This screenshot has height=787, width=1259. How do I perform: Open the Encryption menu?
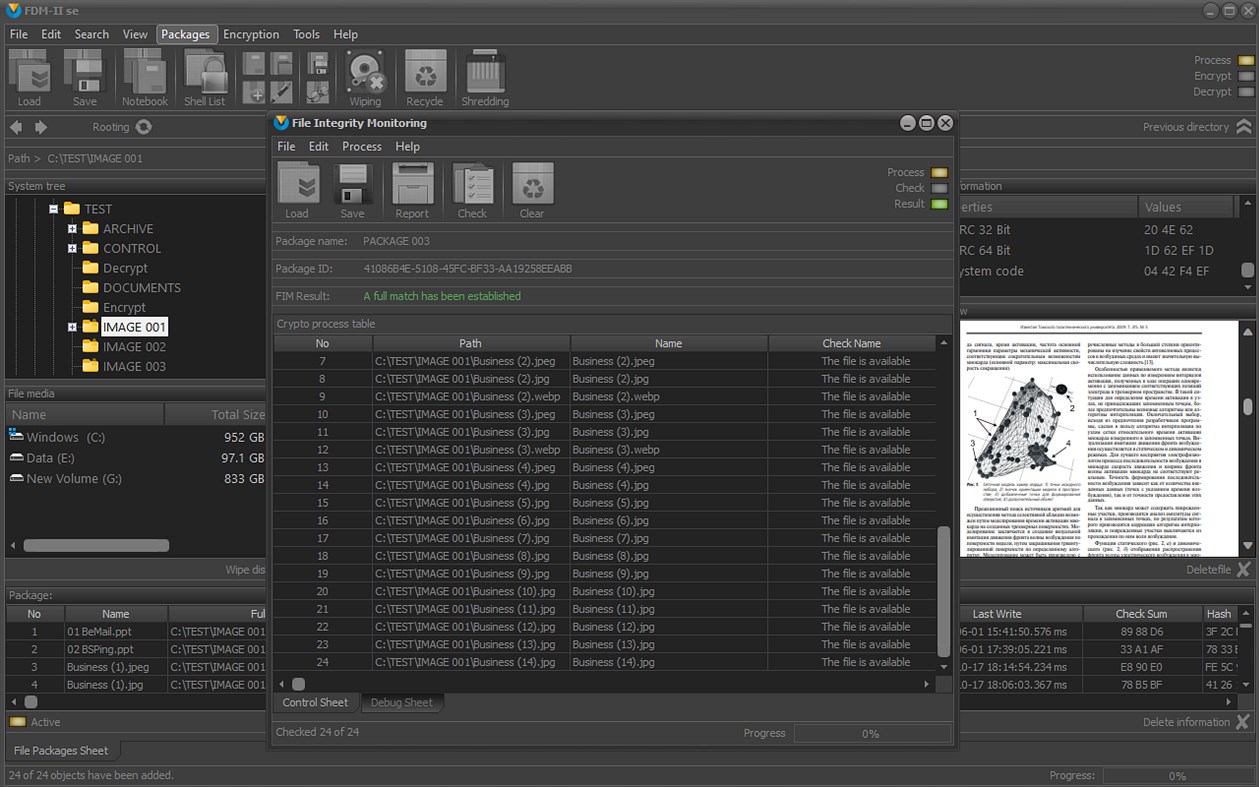(x=251, y=34)
